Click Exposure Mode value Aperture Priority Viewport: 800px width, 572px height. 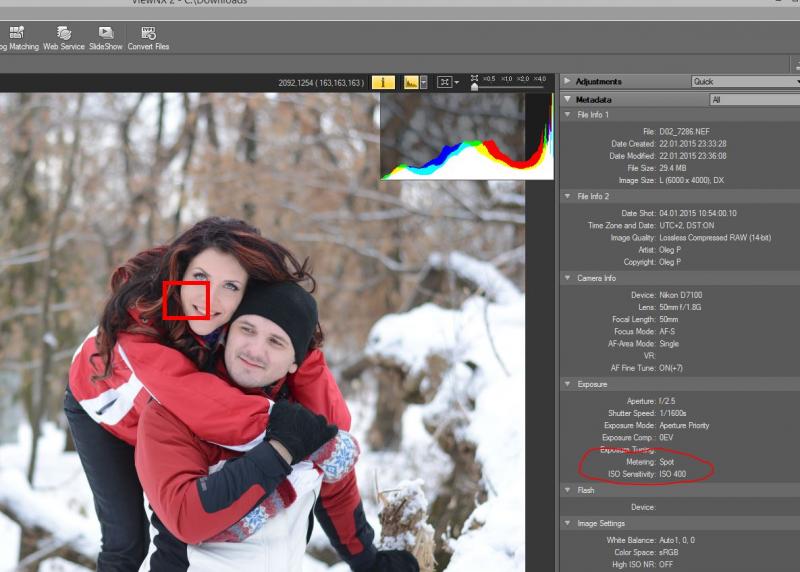pyautogui.click(x=684, y=426)
